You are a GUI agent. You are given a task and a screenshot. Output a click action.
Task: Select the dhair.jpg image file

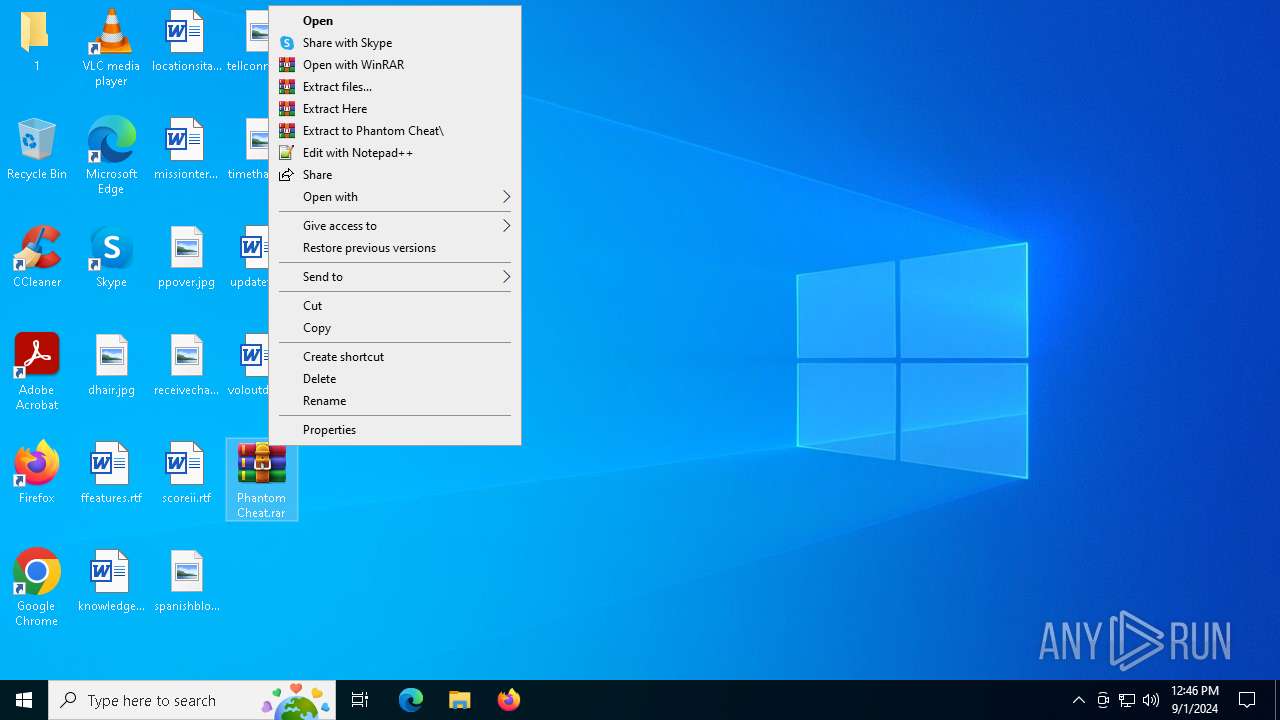pyautogui.click(x=111, y=365)
